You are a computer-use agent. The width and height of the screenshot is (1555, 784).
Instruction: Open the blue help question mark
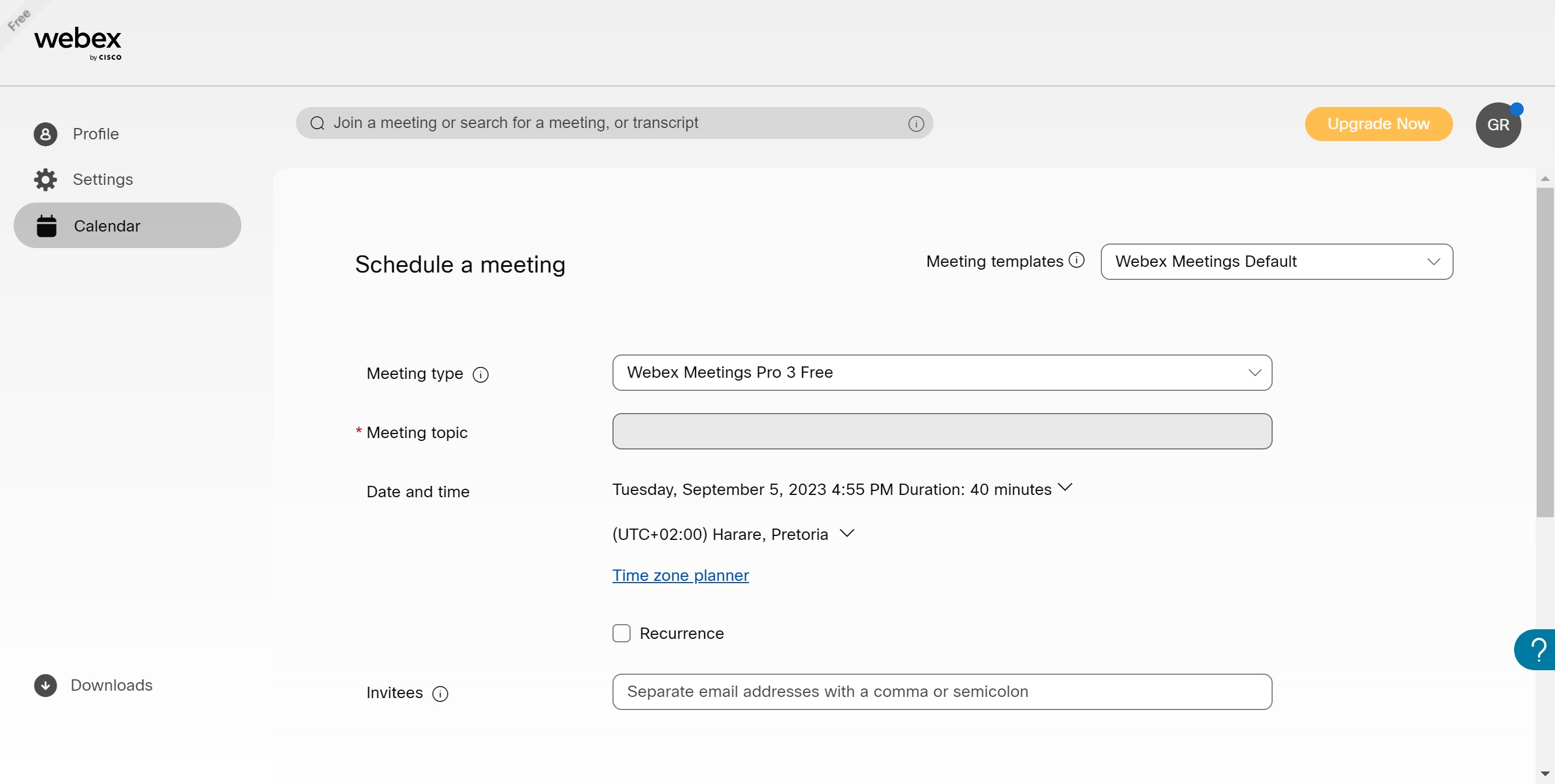[x=1537, y=649]
